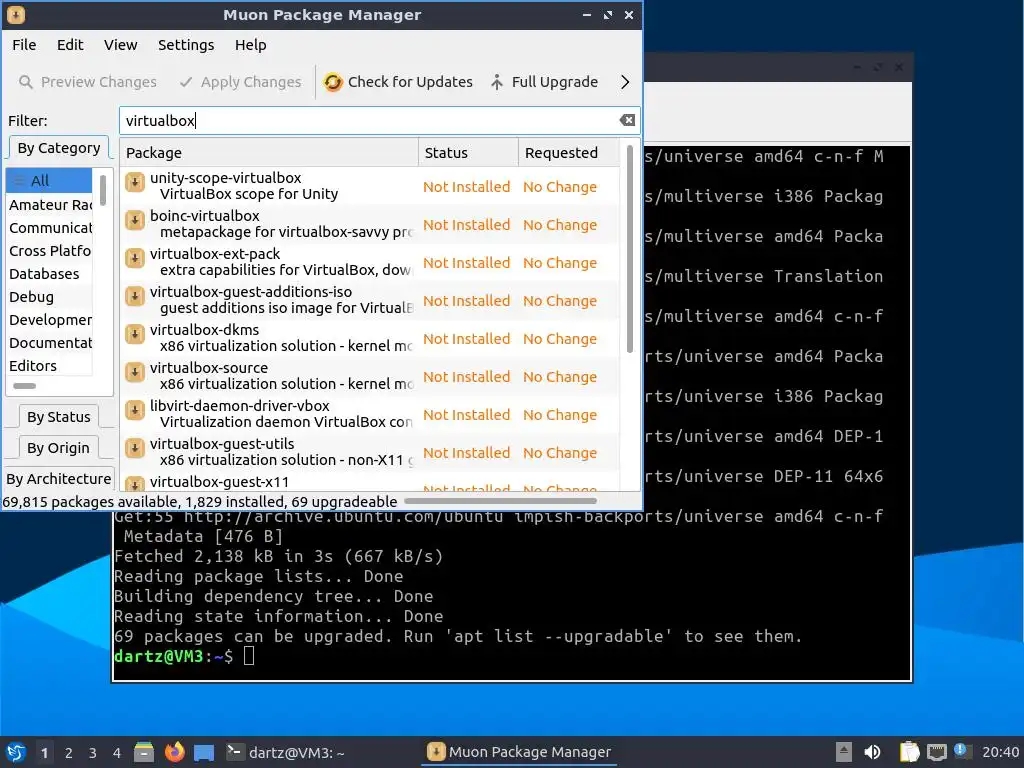Click the package icon beside boinc-virtualbox
Screen dimensions: 1024x768
pos(135,220)
